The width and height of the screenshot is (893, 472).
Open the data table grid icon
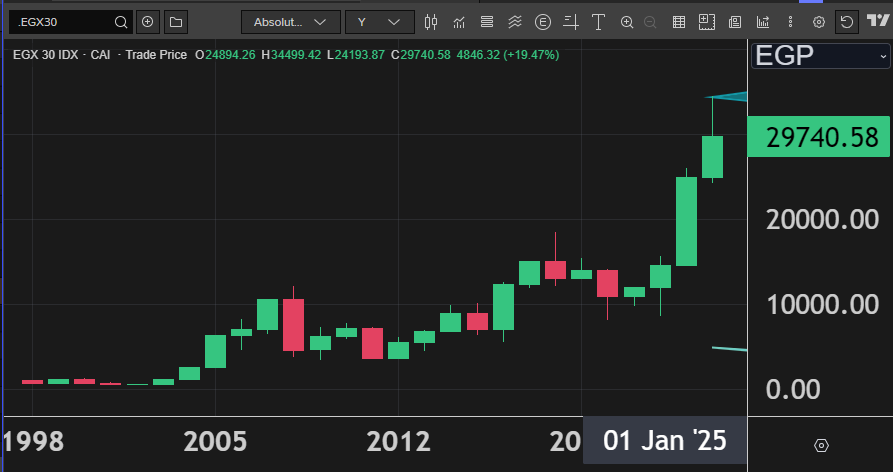pos(679,22)
